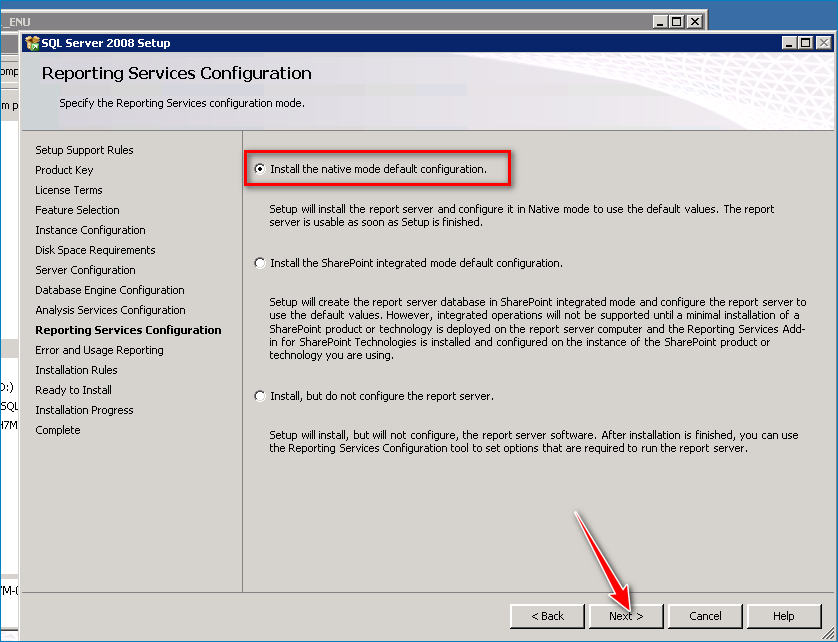The height and width of the screenshot is (642, 838).
Task: Click the native mode description paragraph
Action: tap(522, 215)
